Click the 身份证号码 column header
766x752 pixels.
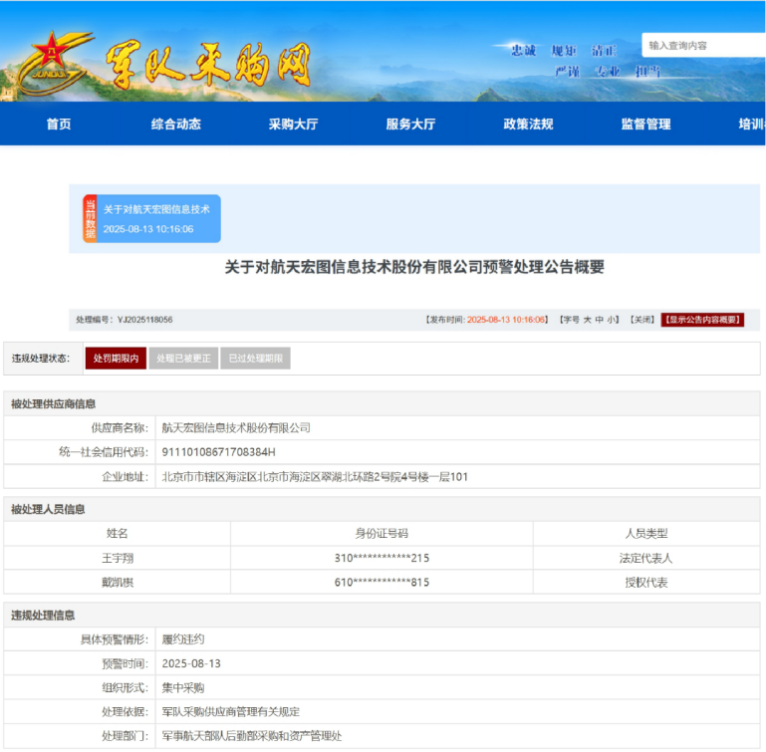(x=382, y=534)
